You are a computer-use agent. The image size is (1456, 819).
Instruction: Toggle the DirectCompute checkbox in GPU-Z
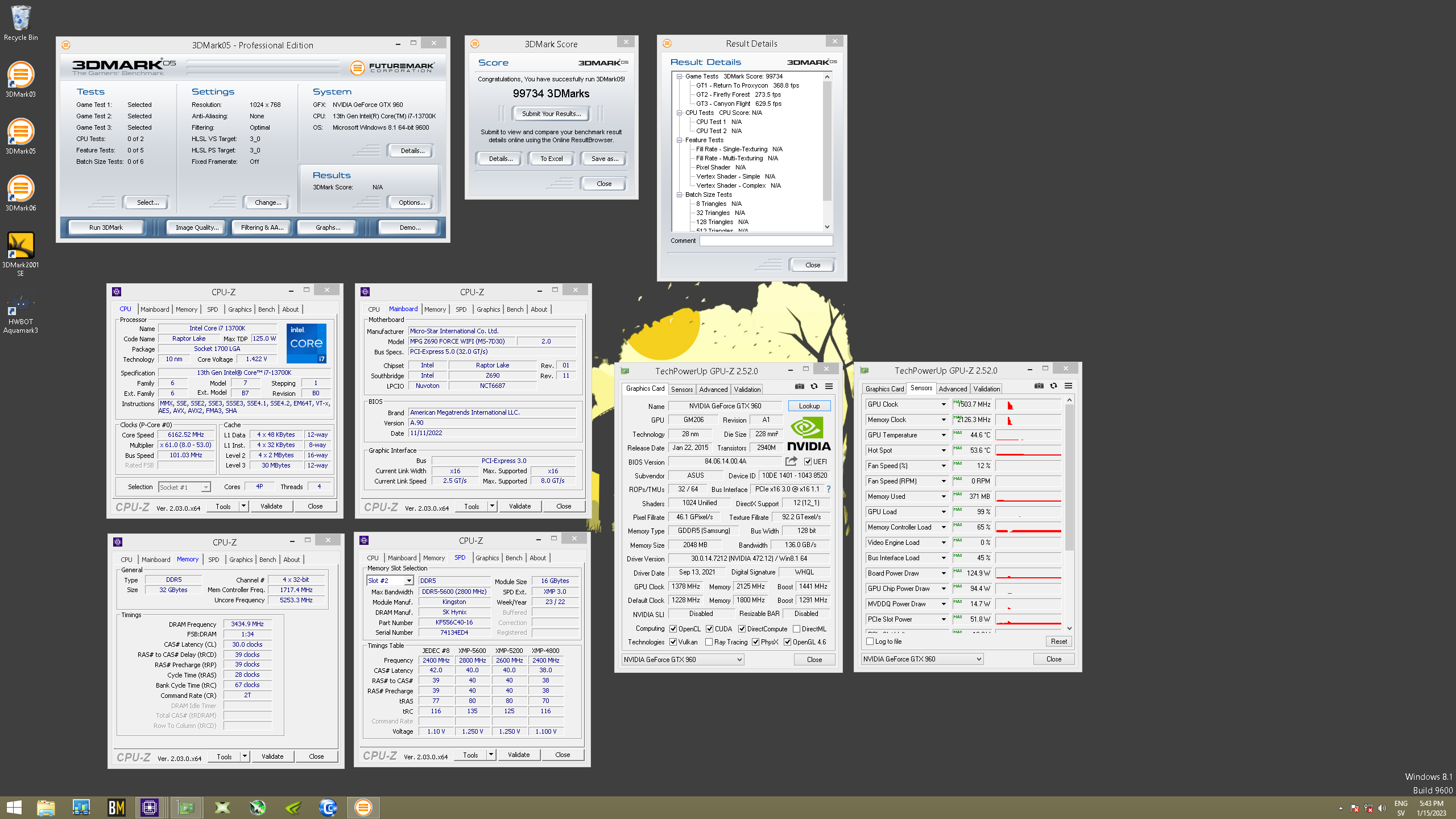click(x=742, y=629)
